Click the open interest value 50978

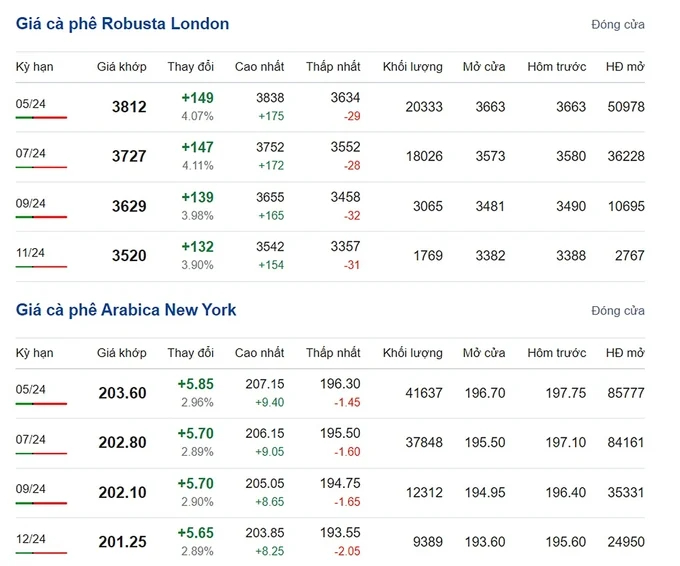point(626,107)
